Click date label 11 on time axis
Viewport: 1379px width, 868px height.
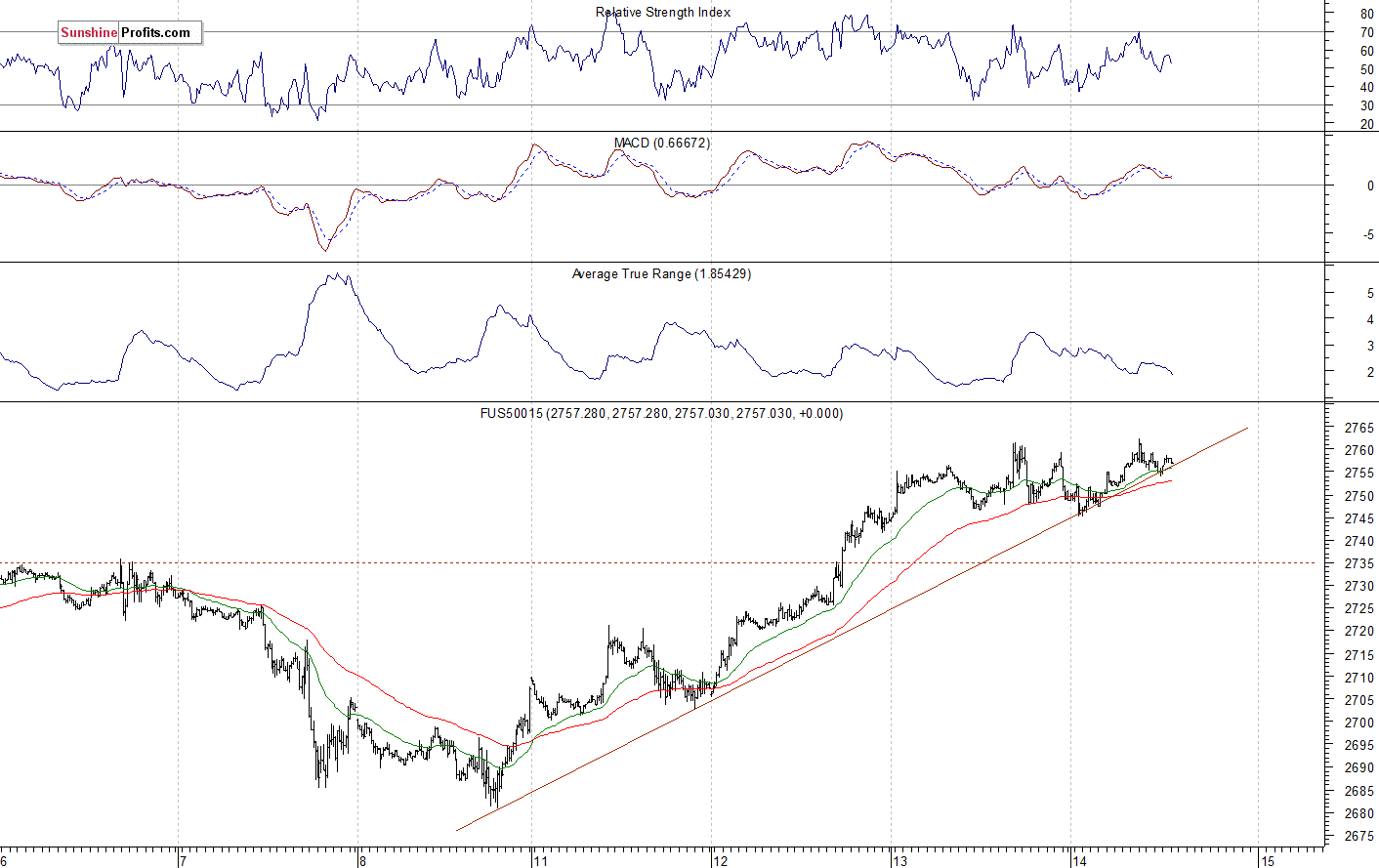(x=540, y=861)
